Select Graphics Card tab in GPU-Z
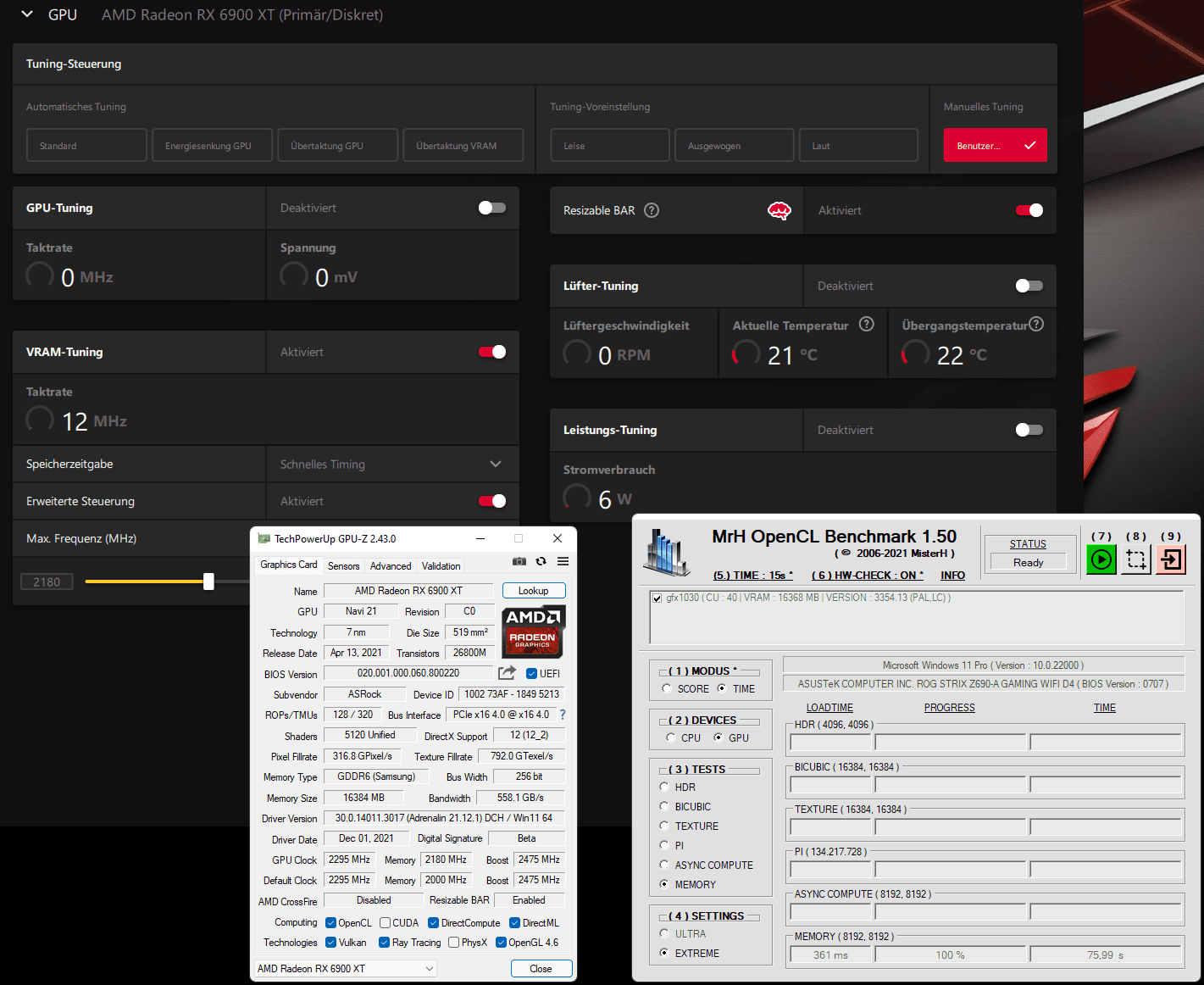Viewport: 1204px width, 985px height. (289, 565)
